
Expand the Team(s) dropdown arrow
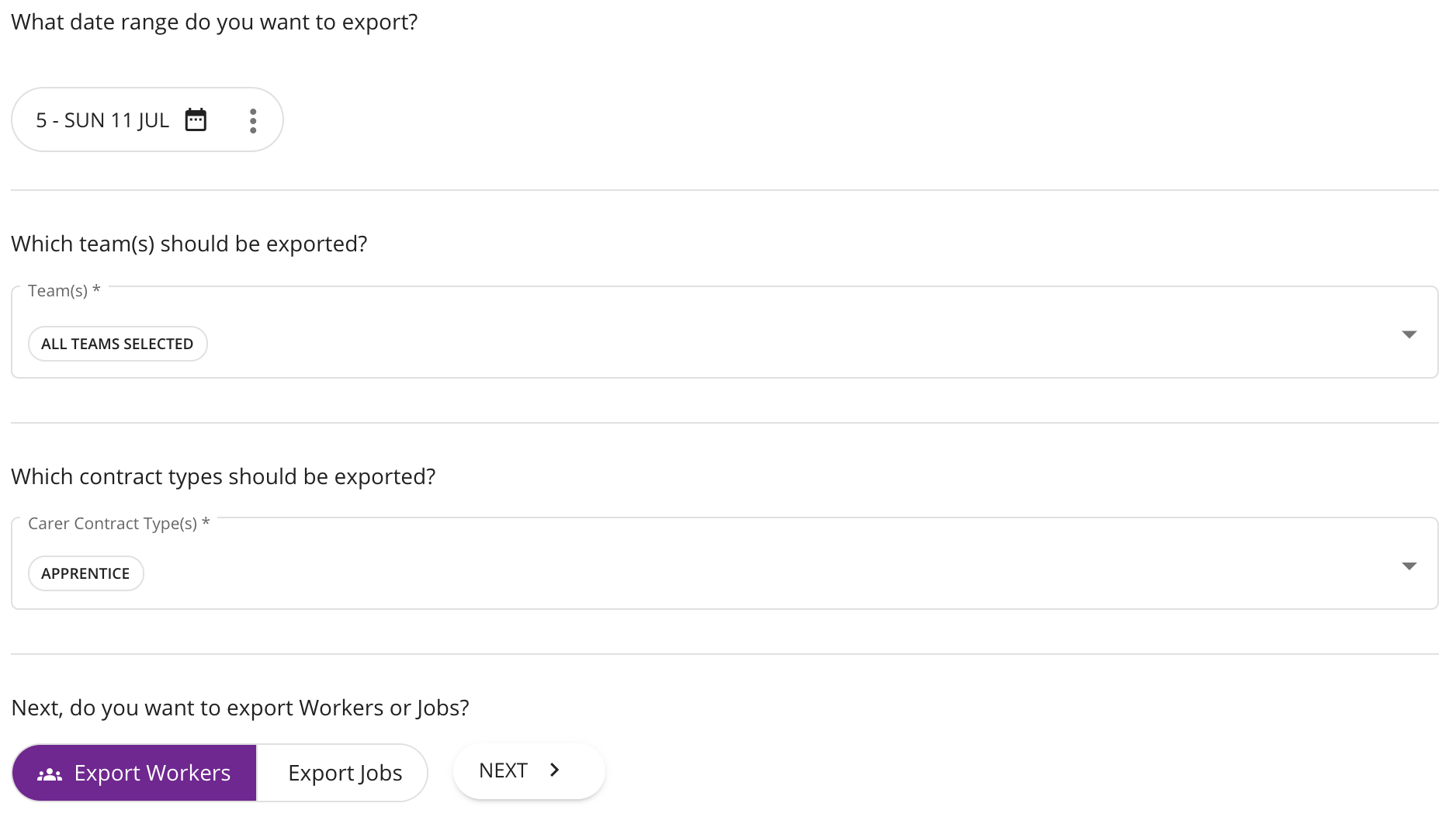pyautogui.click(x=1409, y=334)
